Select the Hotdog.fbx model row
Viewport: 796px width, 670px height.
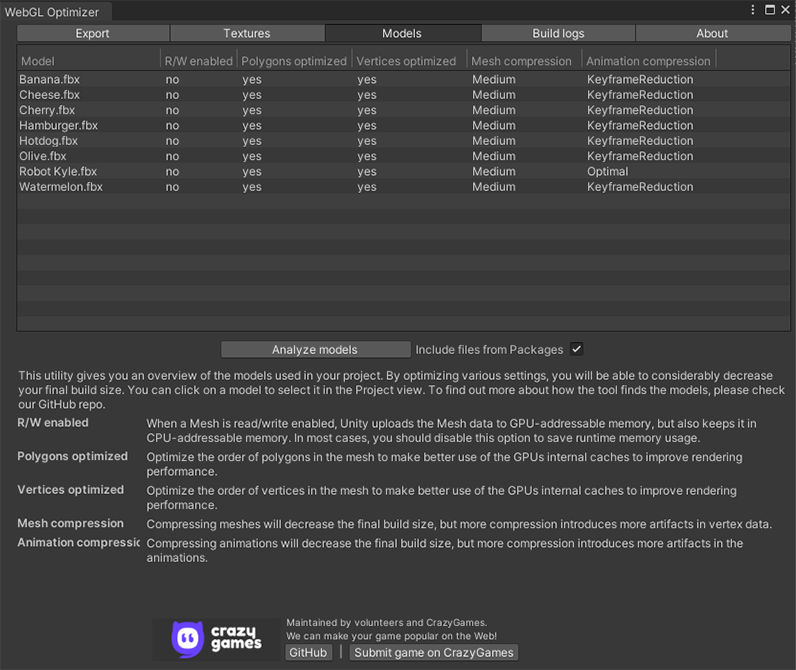click(x=404, y=141)
